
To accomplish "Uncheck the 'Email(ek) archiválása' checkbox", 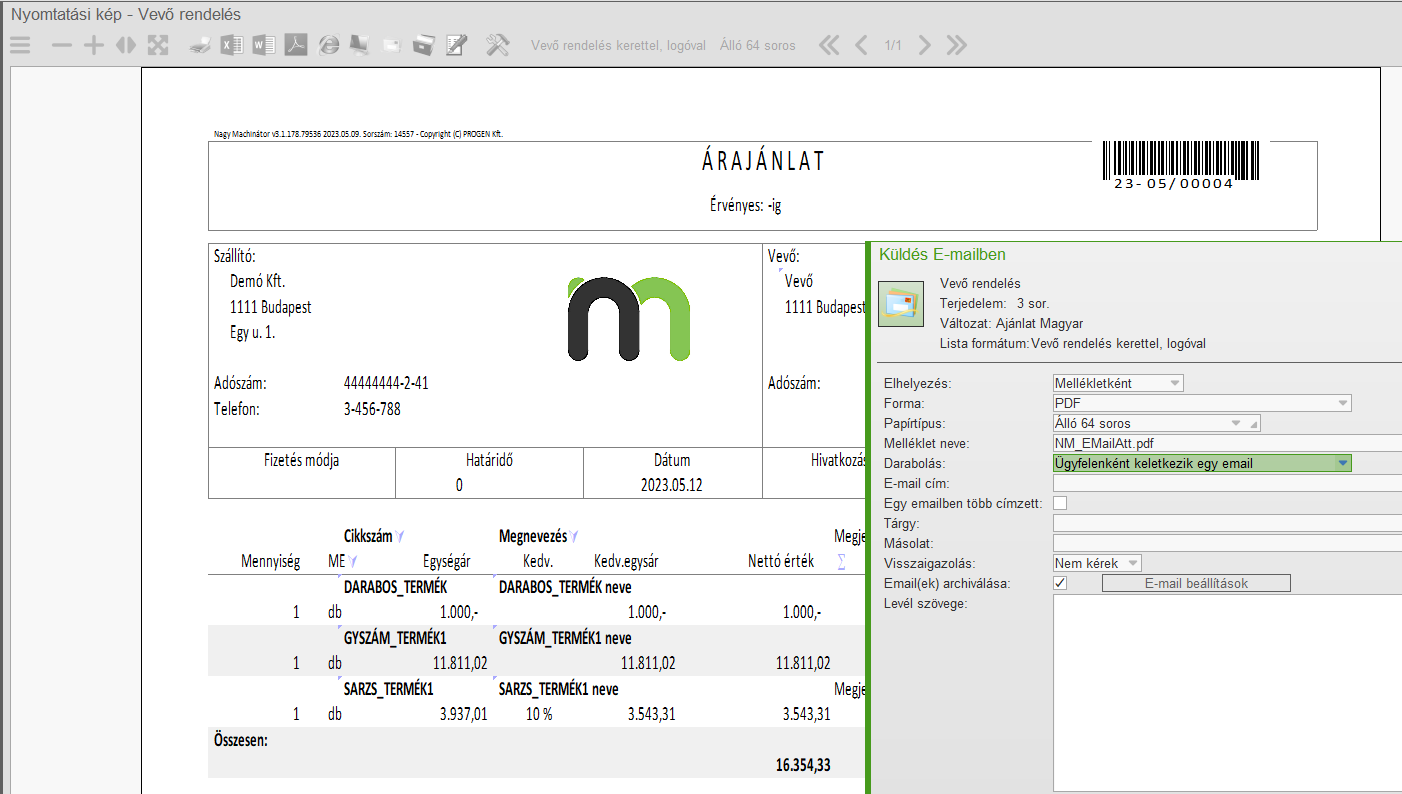I will (x=1060, y=583).
